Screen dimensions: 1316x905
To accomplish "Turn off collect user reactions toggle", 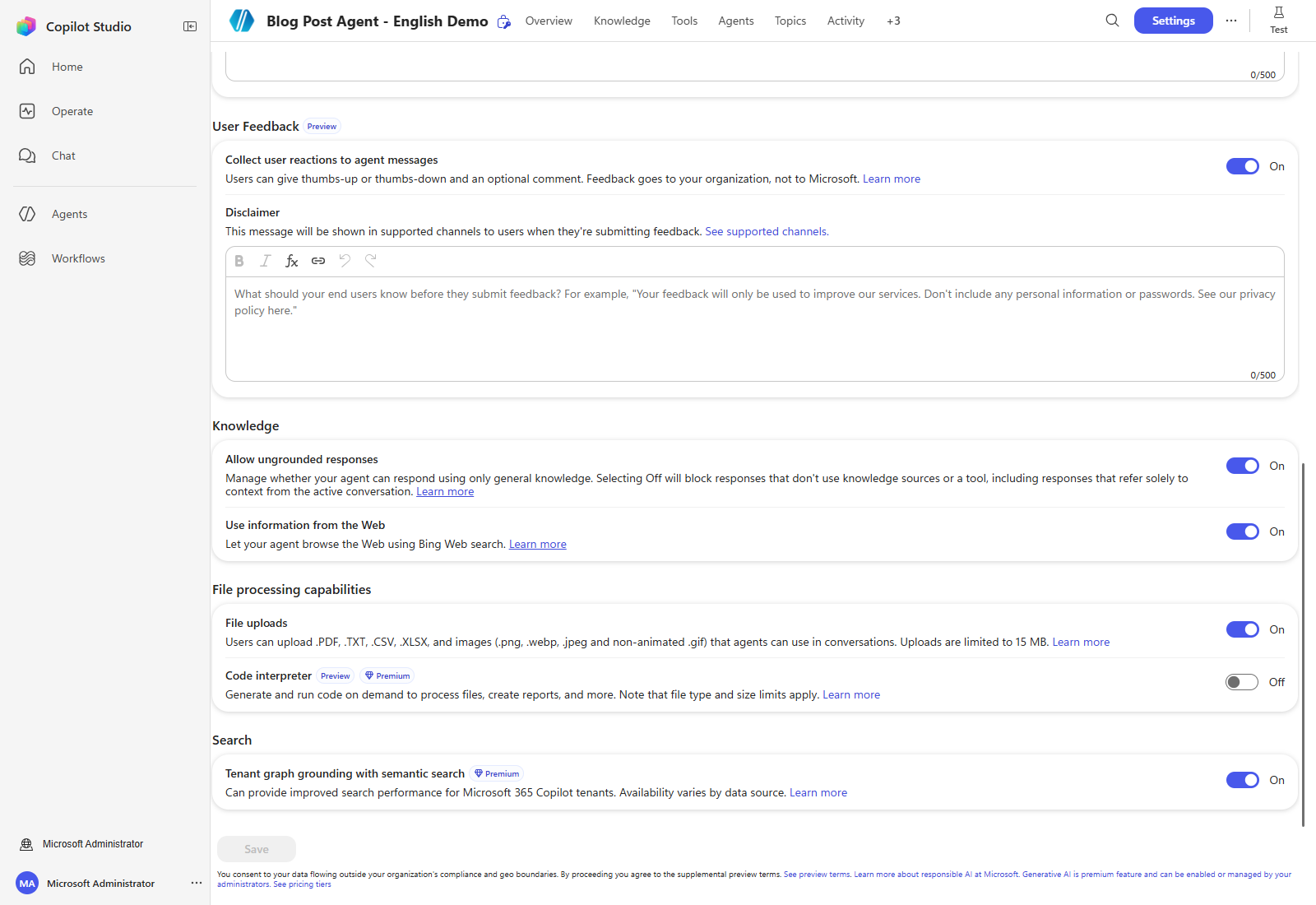I will (1242, 166).
